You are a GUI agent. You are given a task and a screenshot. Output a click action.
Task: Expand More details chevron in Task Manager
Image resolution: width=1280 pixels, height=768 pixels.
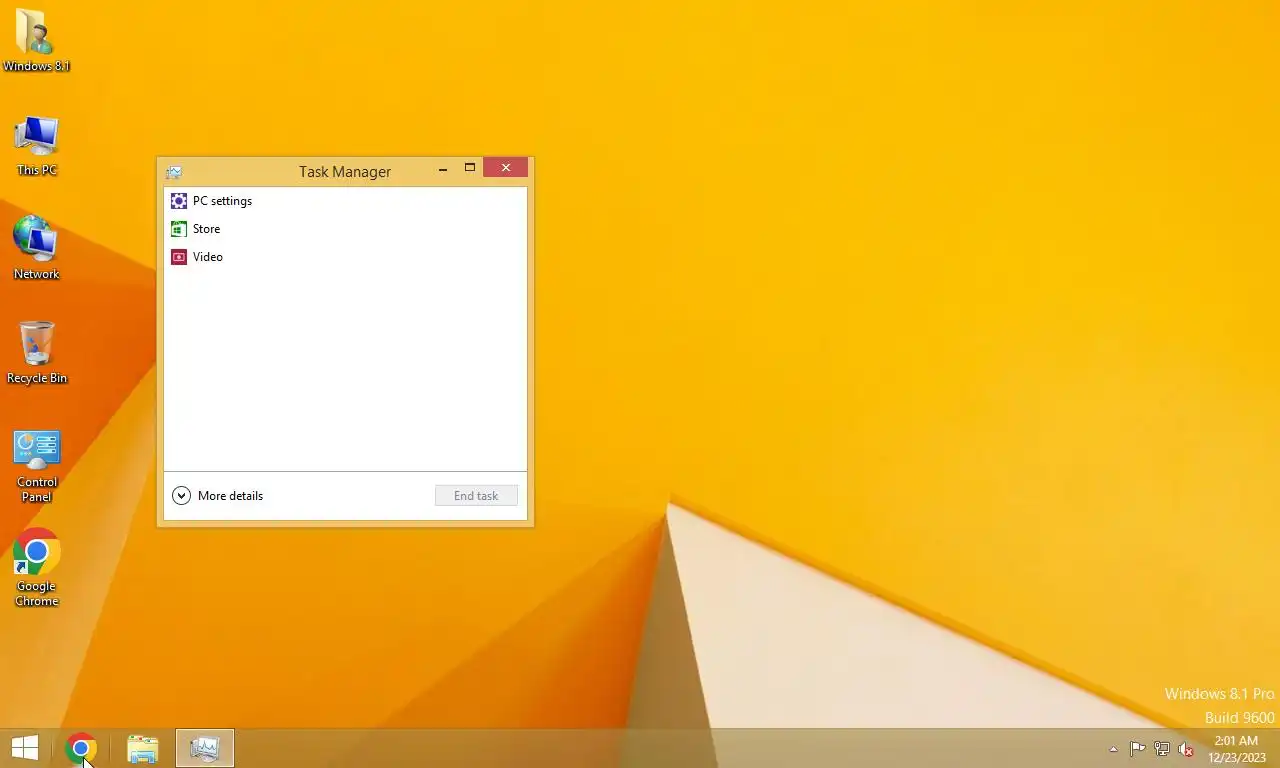181,496
